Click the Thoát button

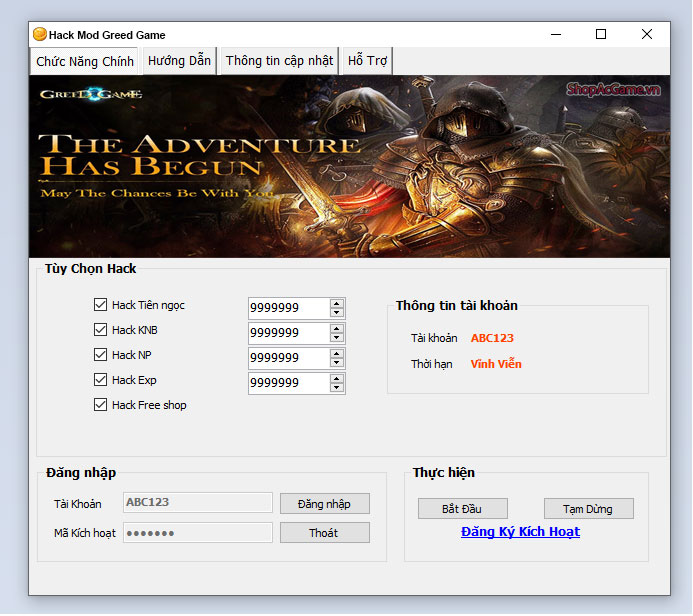pos(324,533)
